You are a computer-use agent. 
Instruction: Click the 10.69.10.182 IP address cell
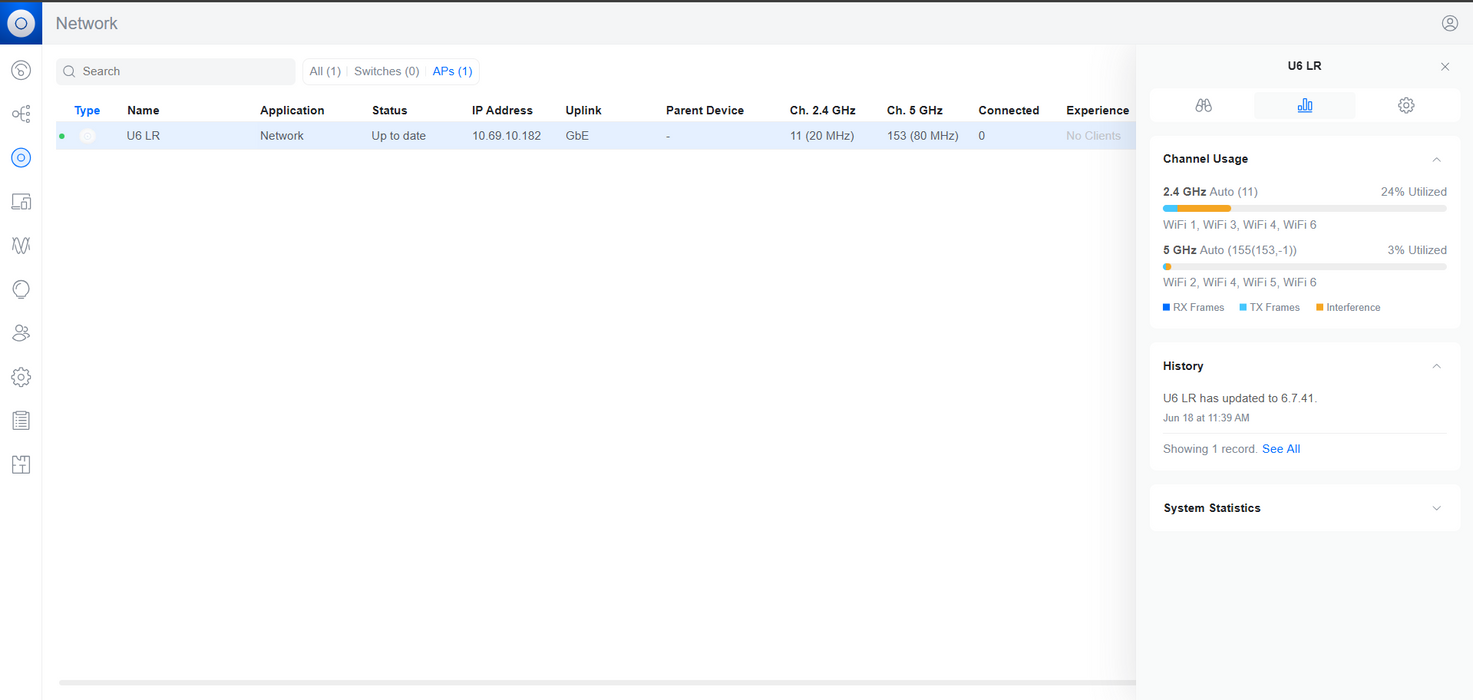[506, 136]
